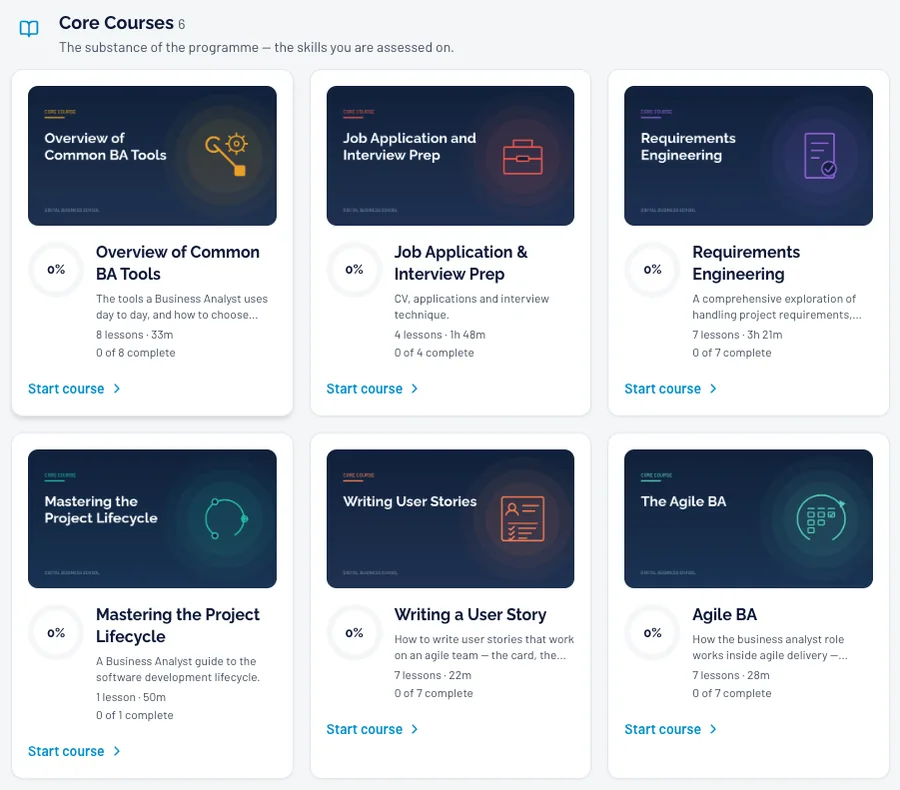Click the Mastering the Project Lifecycle title
This screenshot has height=790, width=900.
click(x=178, y=625)
